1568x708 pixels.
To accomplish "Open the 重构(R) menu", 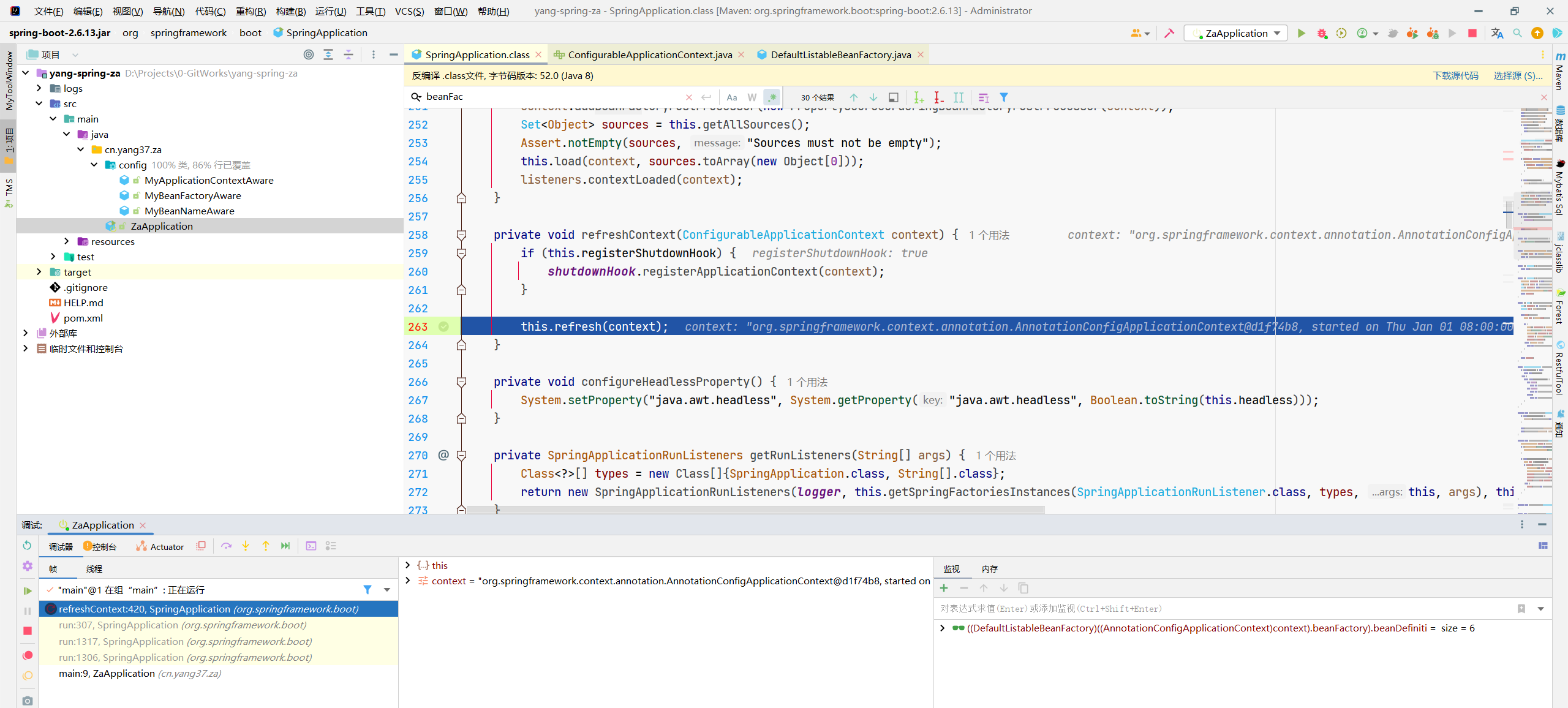I will click(251, 11).
